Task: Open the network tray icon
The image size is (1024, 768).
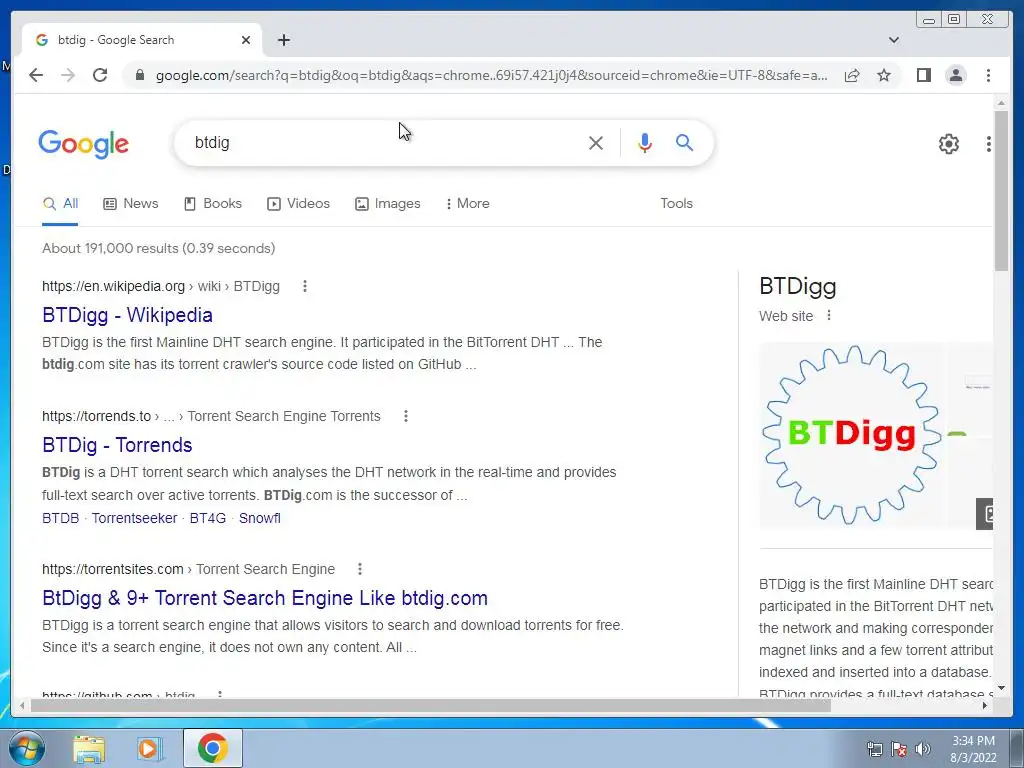Action: point(874,749)
